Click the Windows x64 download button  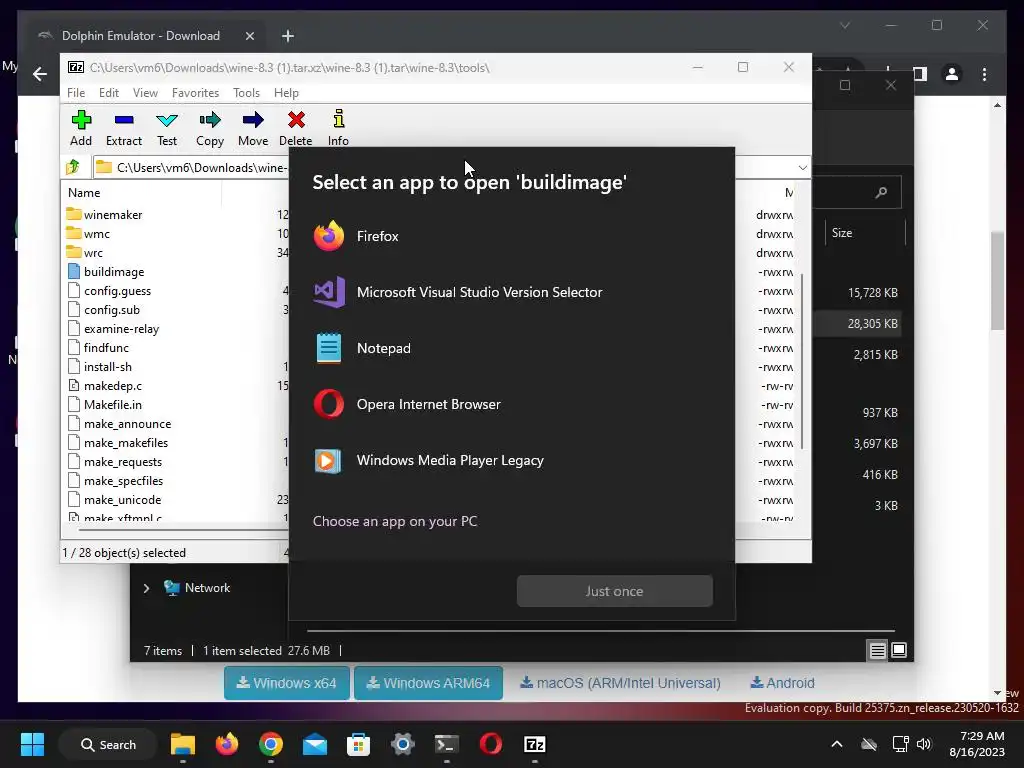point(287,683)
